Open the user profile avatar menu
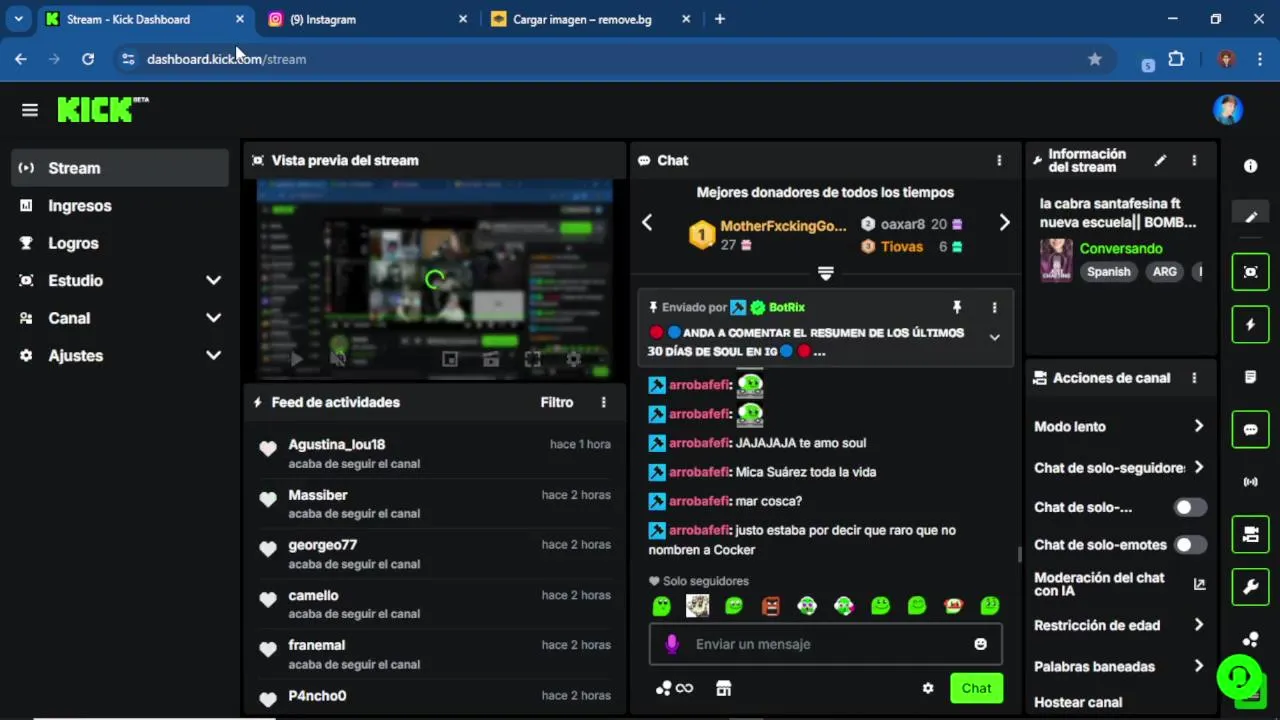The image size is (1280, 720). coord(1228,110)
